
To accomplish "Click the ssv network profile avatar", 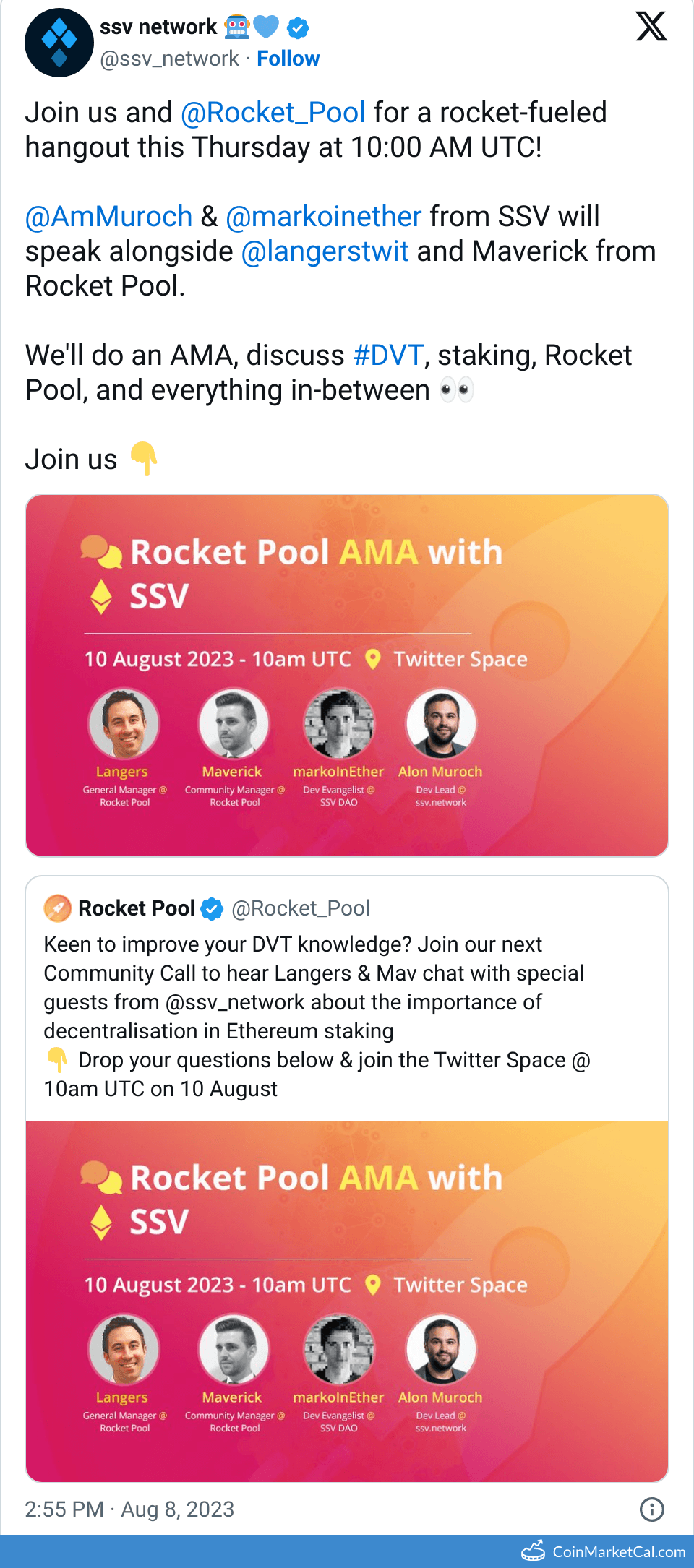I will 59,43.
